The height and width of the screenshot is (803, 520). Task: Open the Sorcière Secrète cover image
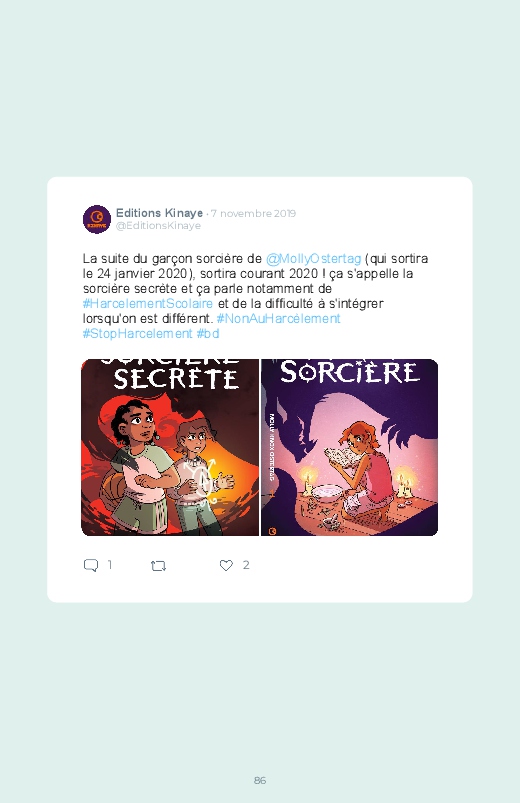170,448
